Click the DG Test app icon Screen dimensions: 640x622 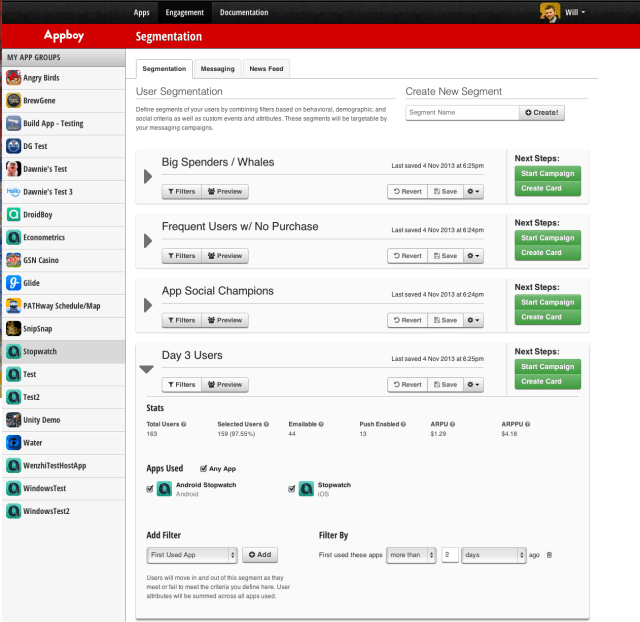tap(13, 146)
